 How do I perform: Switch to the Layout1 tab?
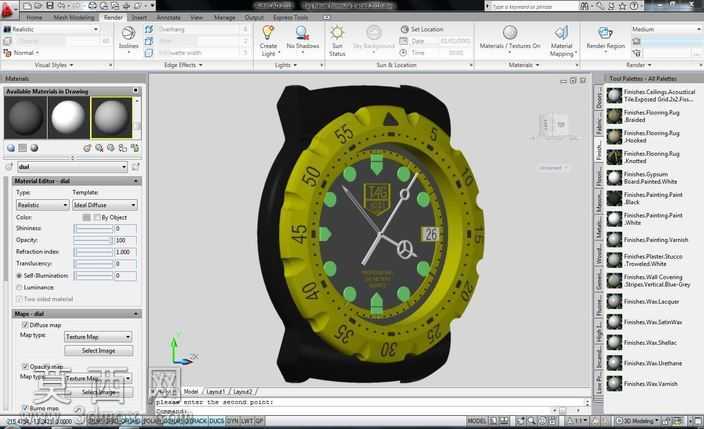(x=216, y=392)
